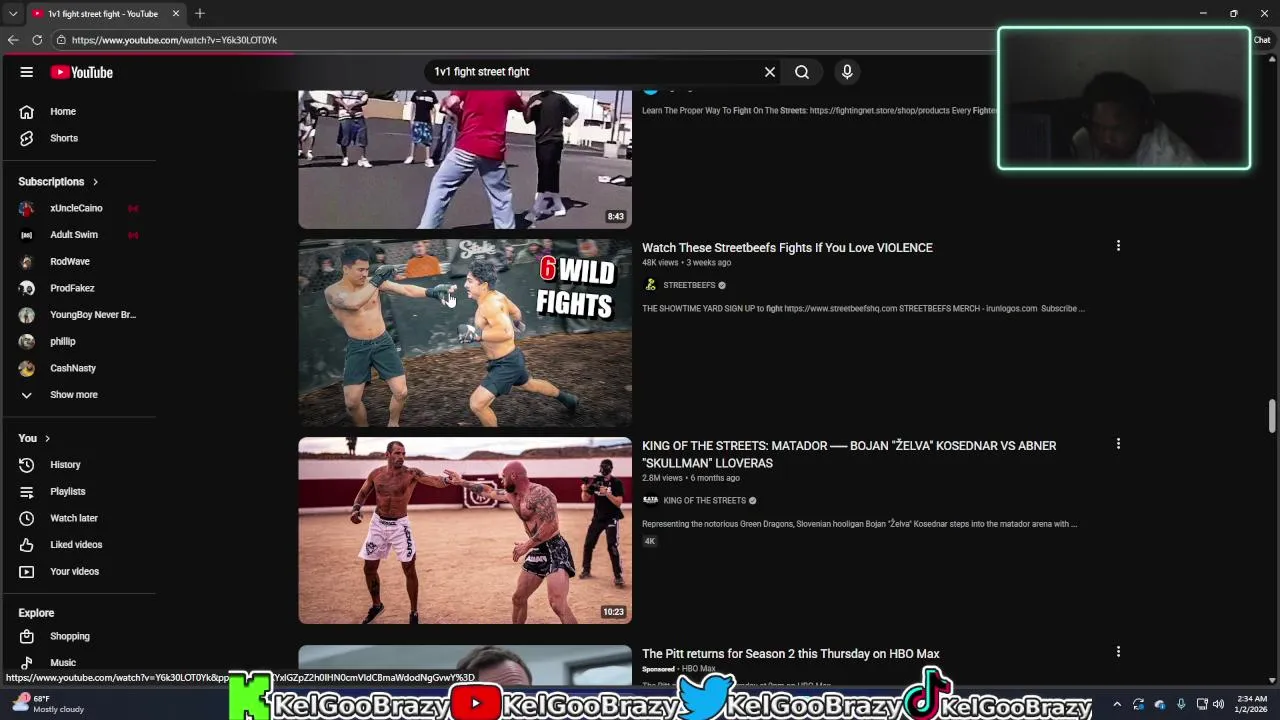Close the 1v1 fight street fight tab
The image size is (1280, 720).
click(x=176, y=13)
